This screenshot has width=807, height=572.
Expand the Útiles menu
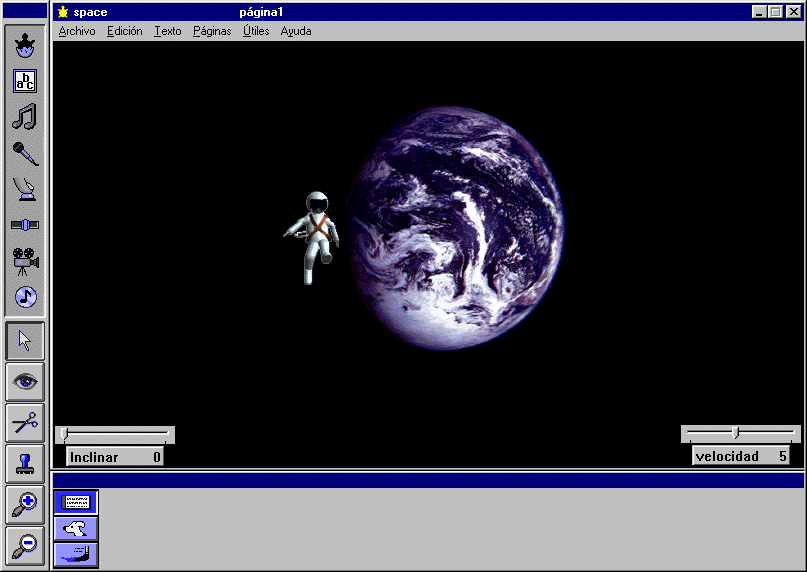point(256,31)
